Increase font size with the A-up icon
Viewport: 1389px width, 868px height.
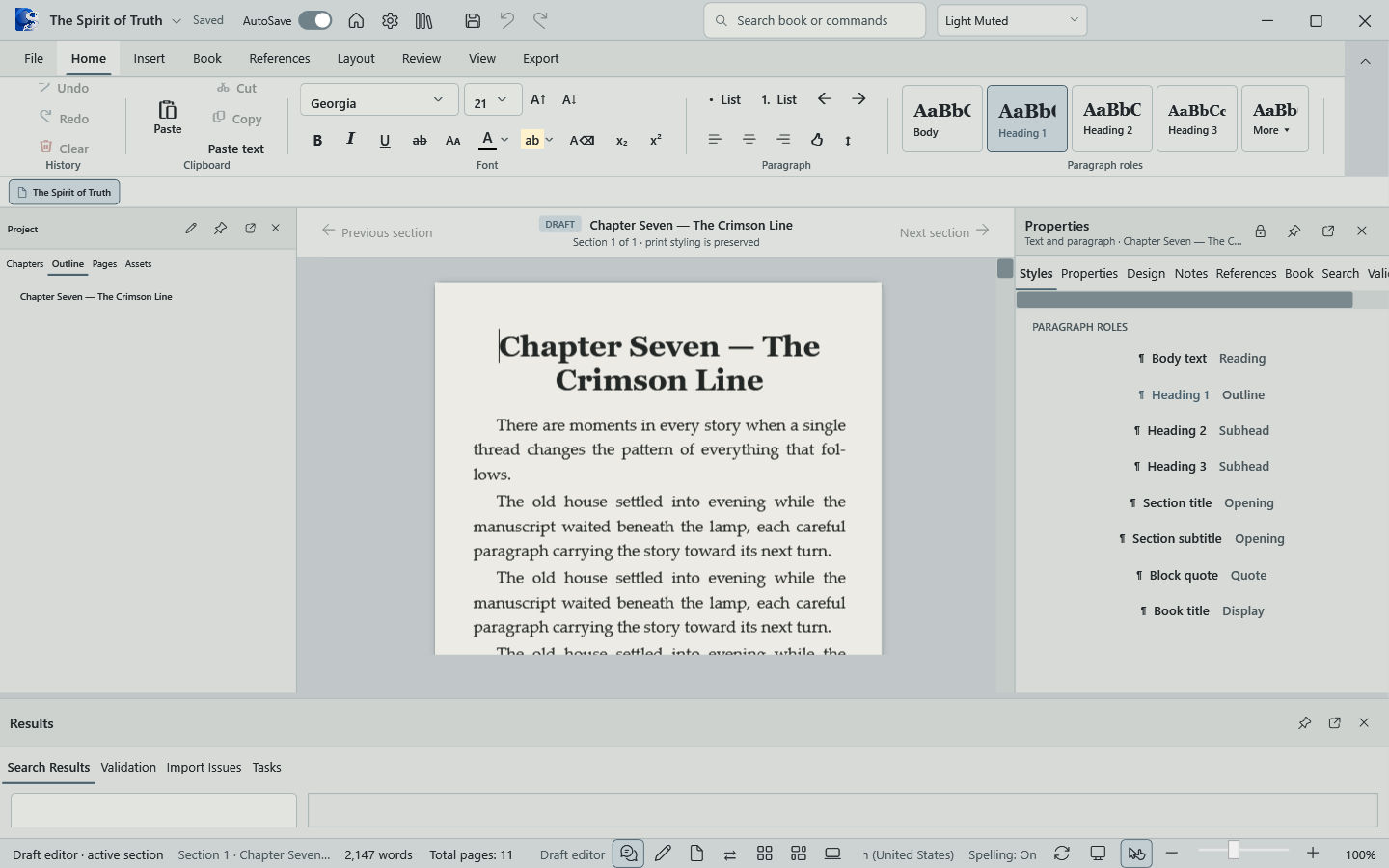pos(538,99)
